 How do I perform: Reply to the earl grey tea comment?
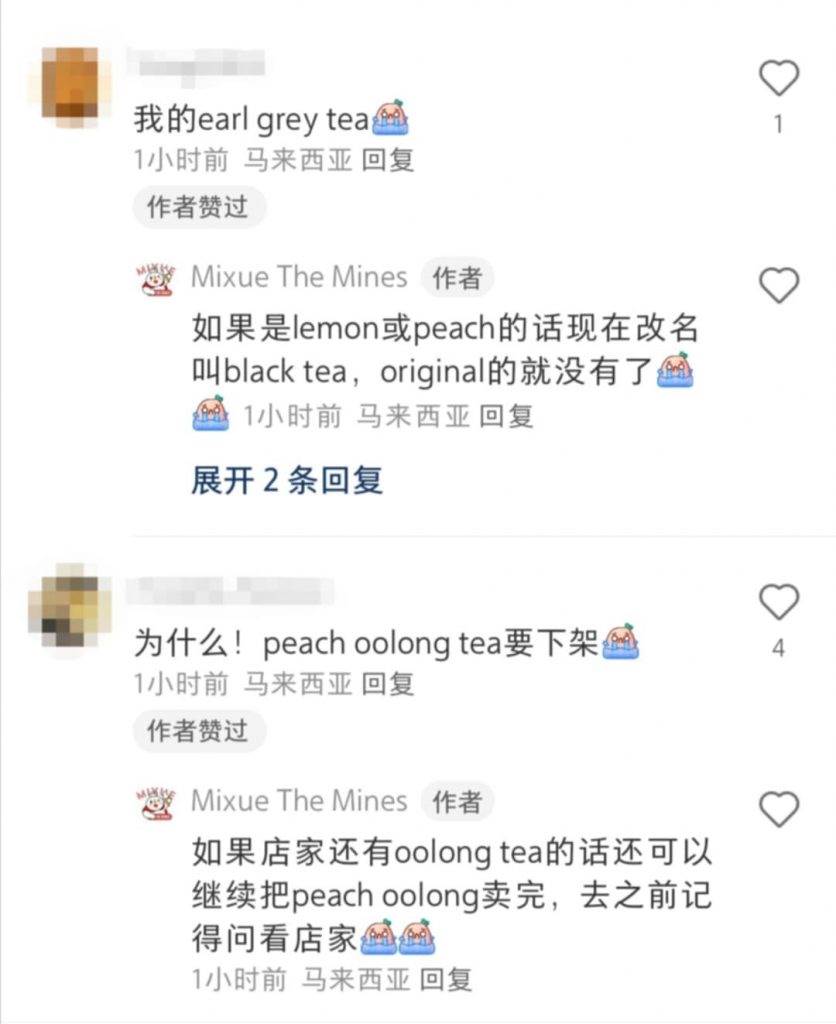388,160
